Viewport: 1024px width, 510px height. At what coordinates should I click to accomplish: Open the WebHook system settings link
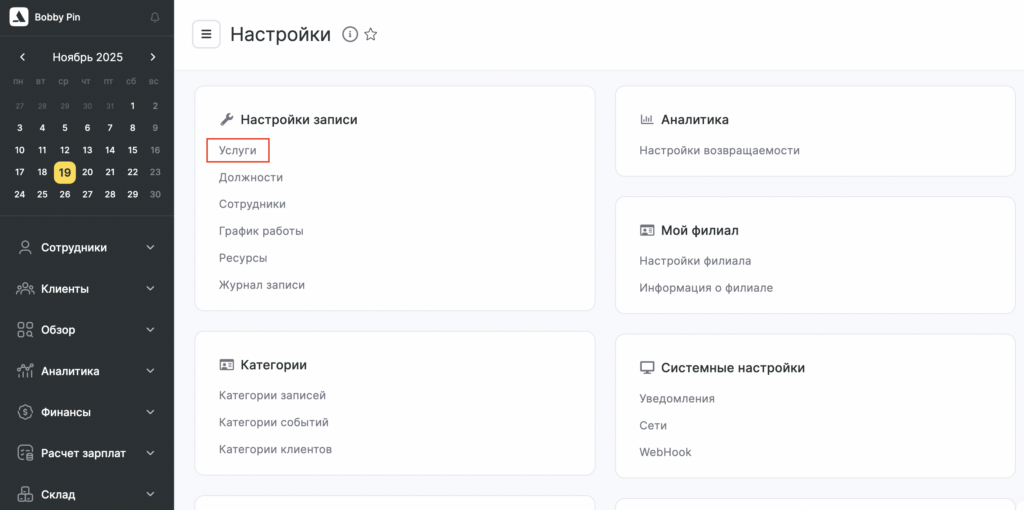pyautogui.click(x=665, y=452)
